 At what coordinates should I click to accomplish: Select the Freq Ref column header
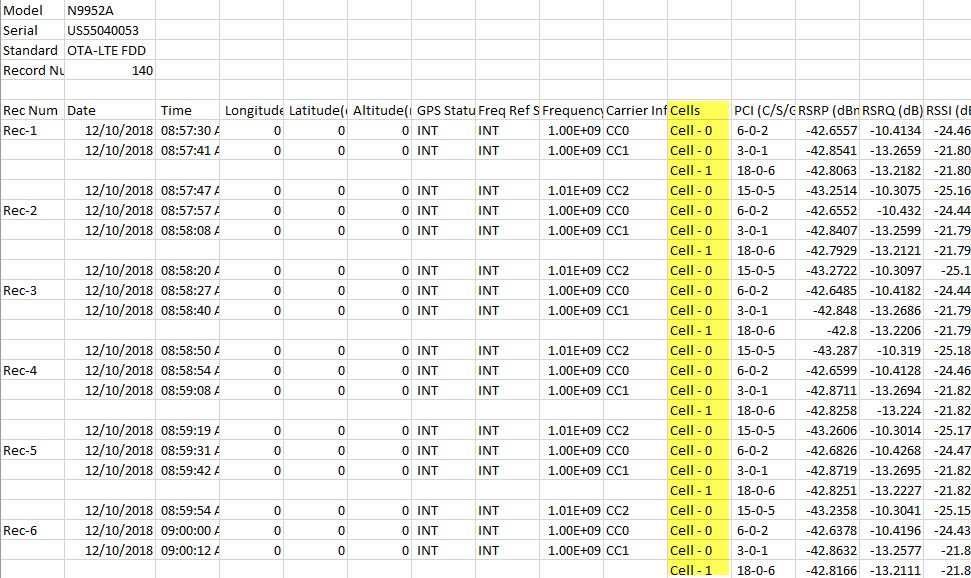508,110
